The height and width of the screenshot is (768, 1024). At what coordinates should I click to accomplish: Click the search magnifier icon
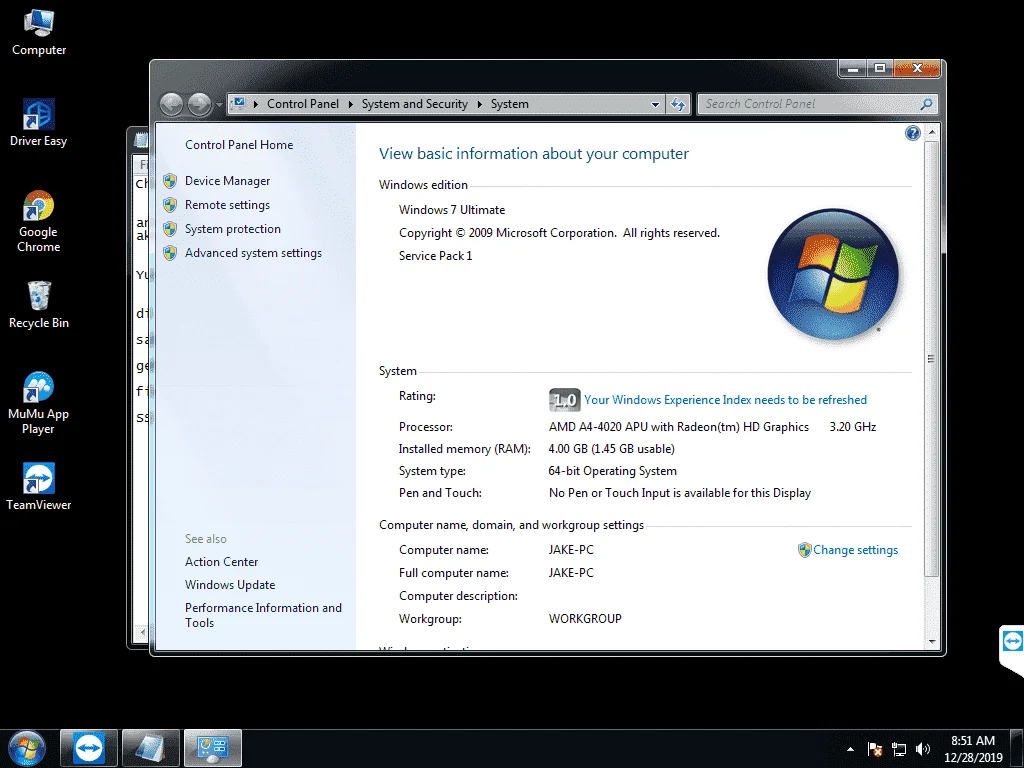(926, 104)
